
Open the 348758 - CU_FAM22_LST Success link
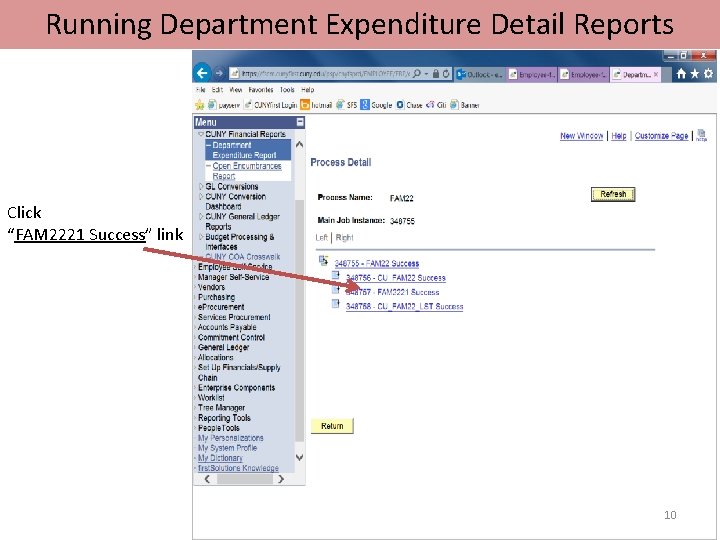[x=404, y=306]
